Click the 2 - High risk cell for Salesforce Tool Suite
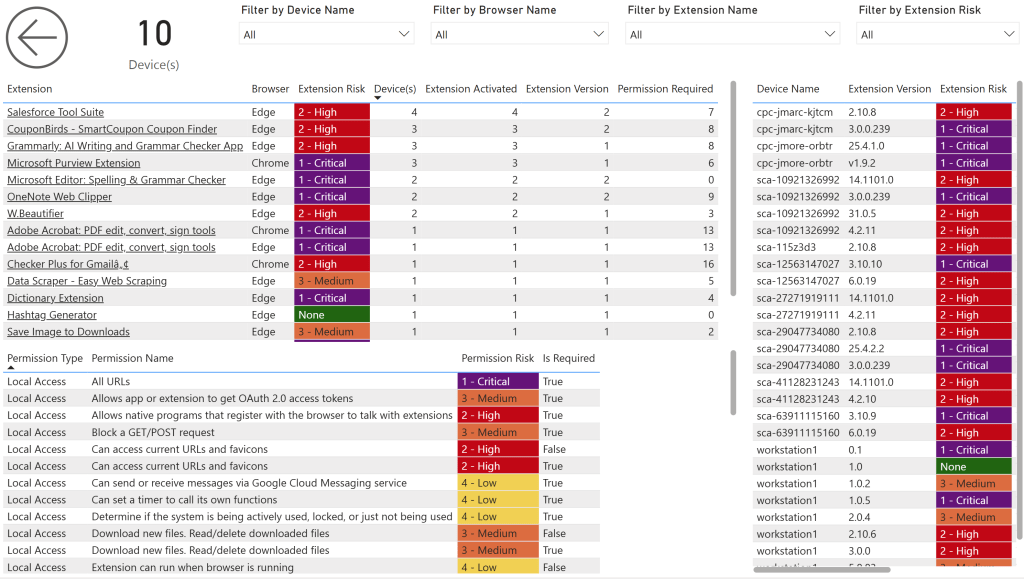Viewport: 1024px width, 579px height. [x=332, y=112]
